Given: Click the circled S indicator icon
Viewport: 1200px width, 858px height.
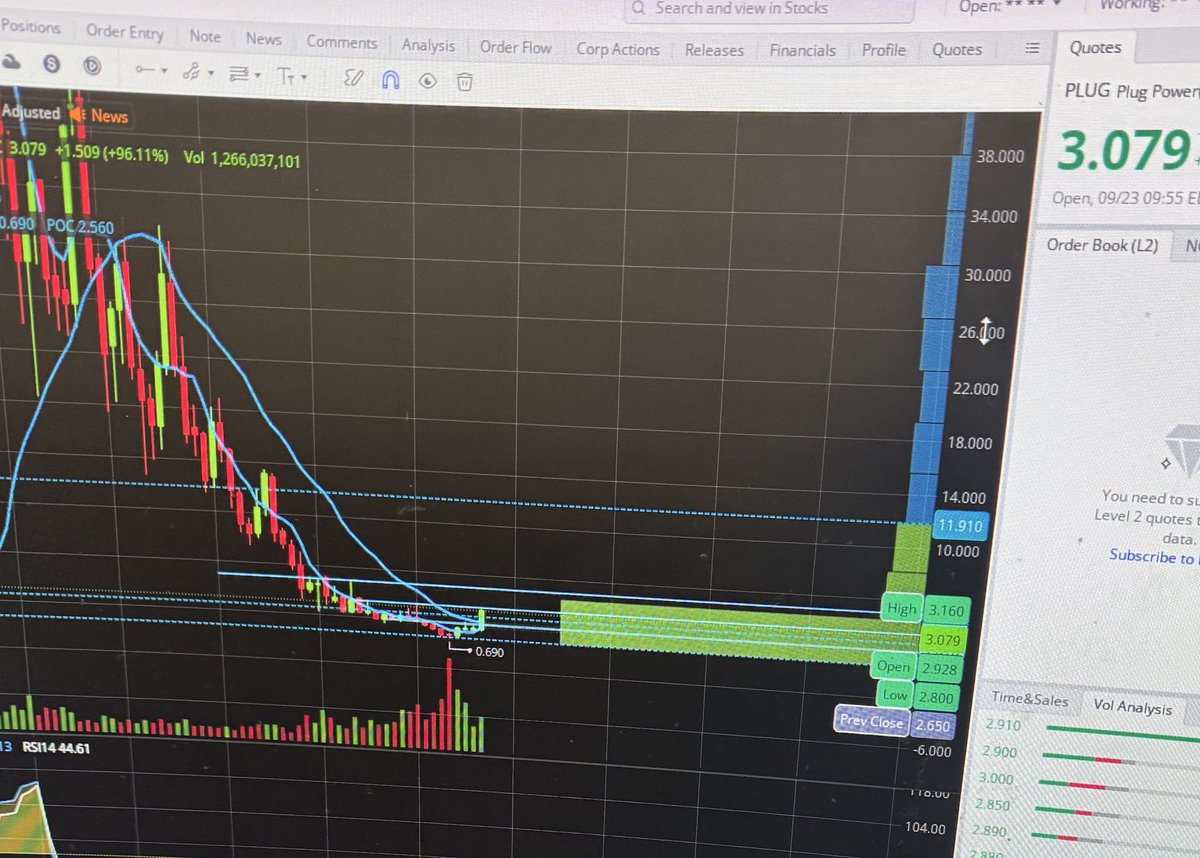Looking at the screenshot, I should point(52,63).
